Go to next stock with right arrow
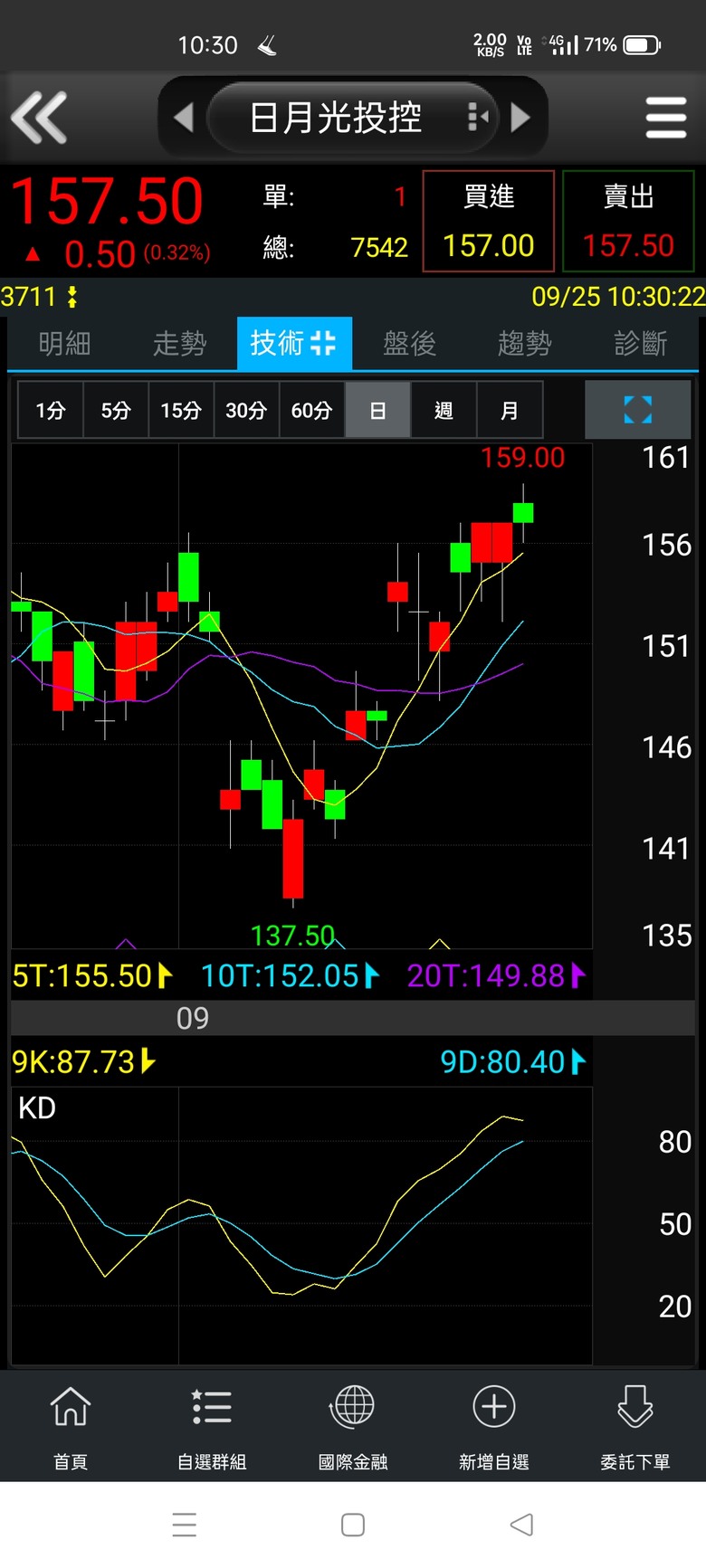706x1568 pixels. (520, 118)
